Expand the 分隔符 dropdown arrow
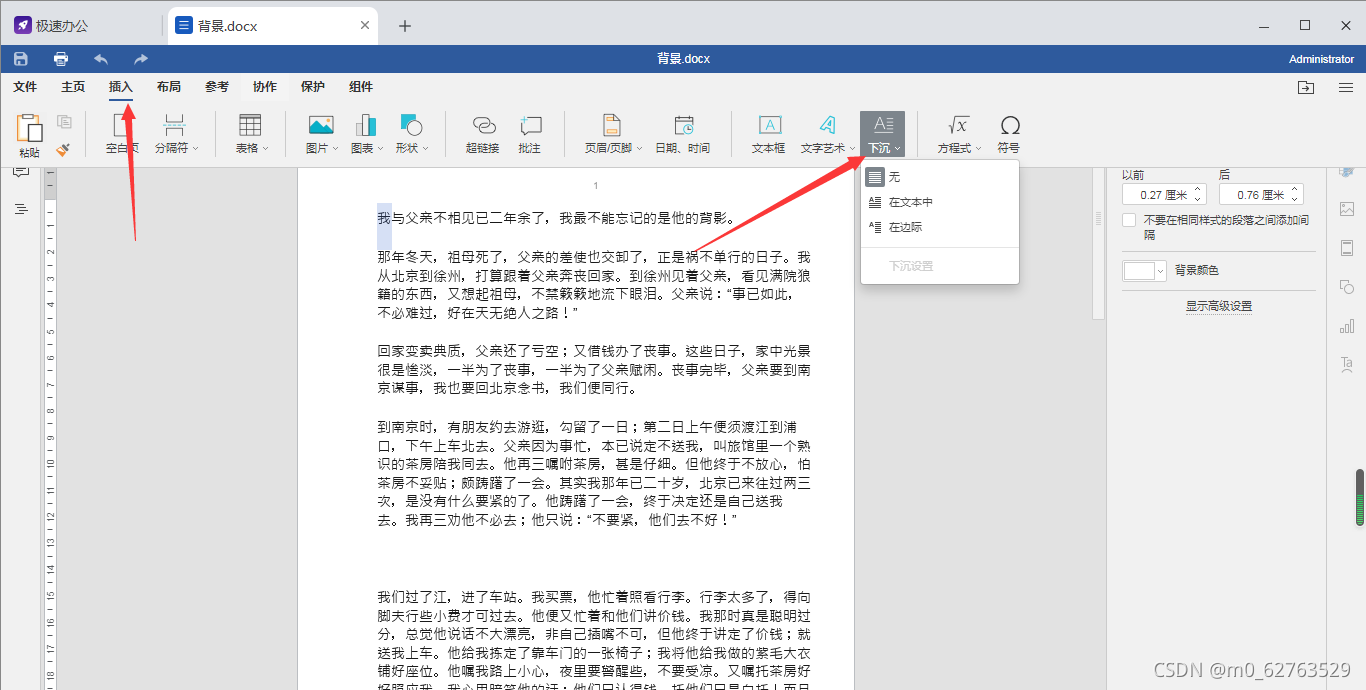This screenshot has height=690, width=1366. 197,146
